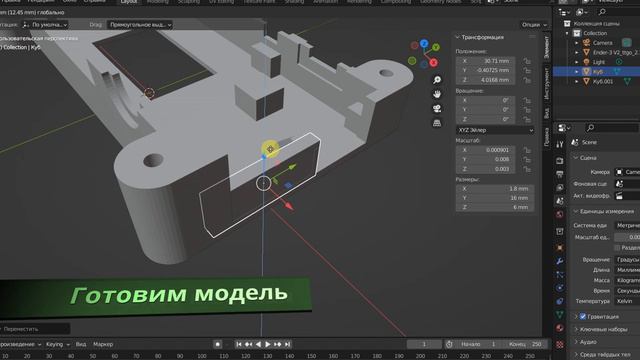The image size is (640, 360).
Task: Open the Particles properties tab icon
Action: (x=560, y=275)
